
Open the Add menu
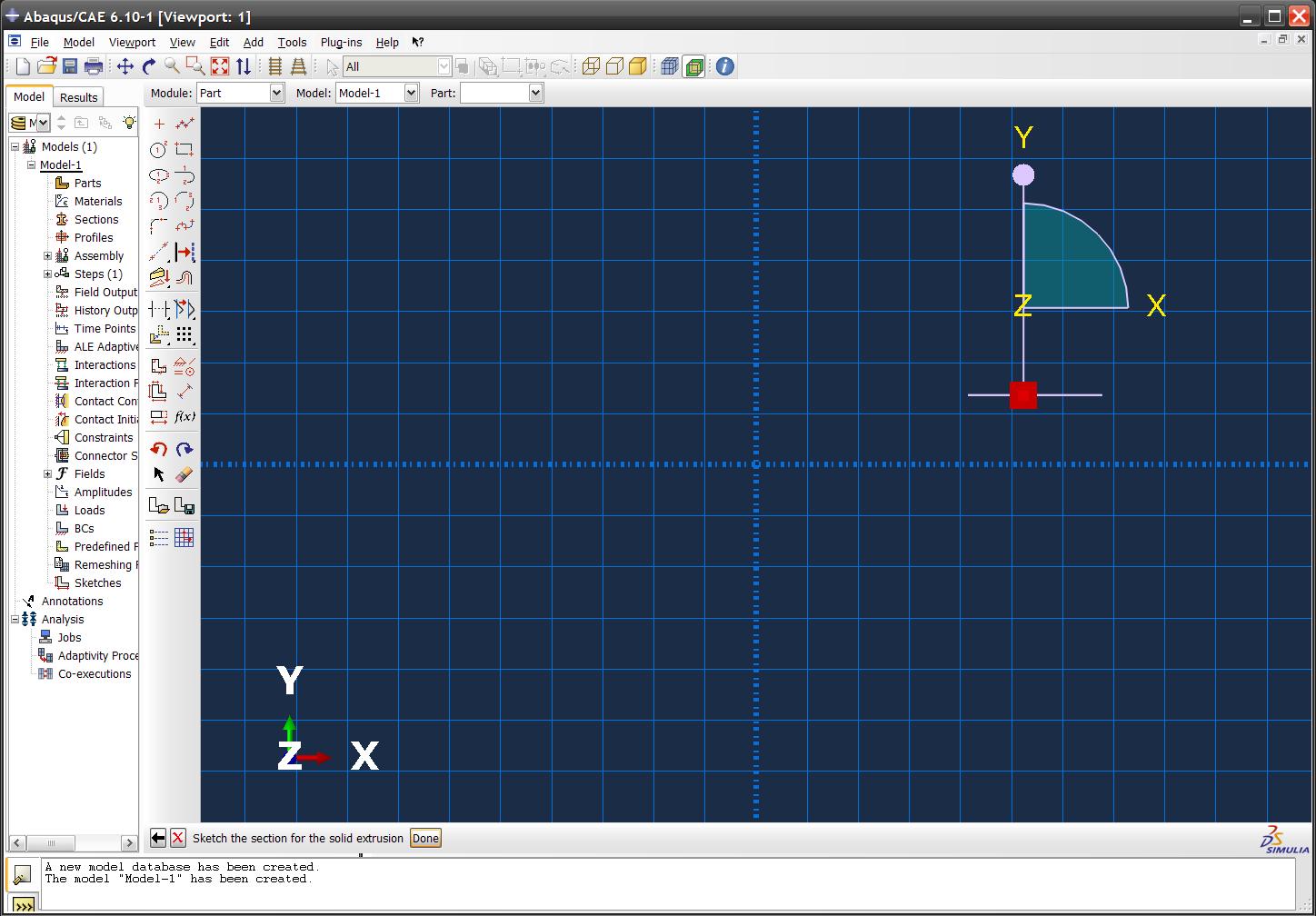254,42
